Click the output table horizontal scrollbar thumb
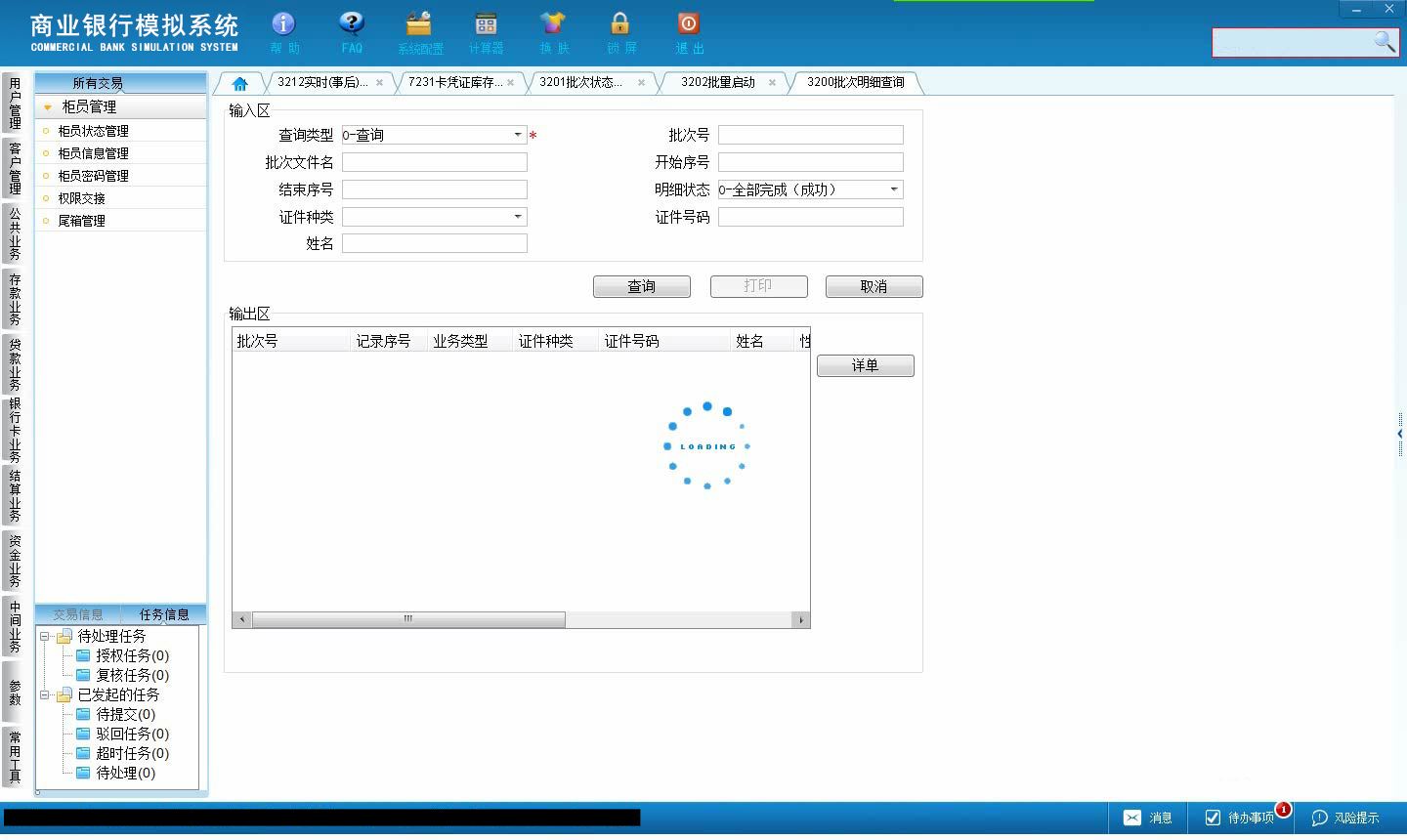 [x=408, y=619]
